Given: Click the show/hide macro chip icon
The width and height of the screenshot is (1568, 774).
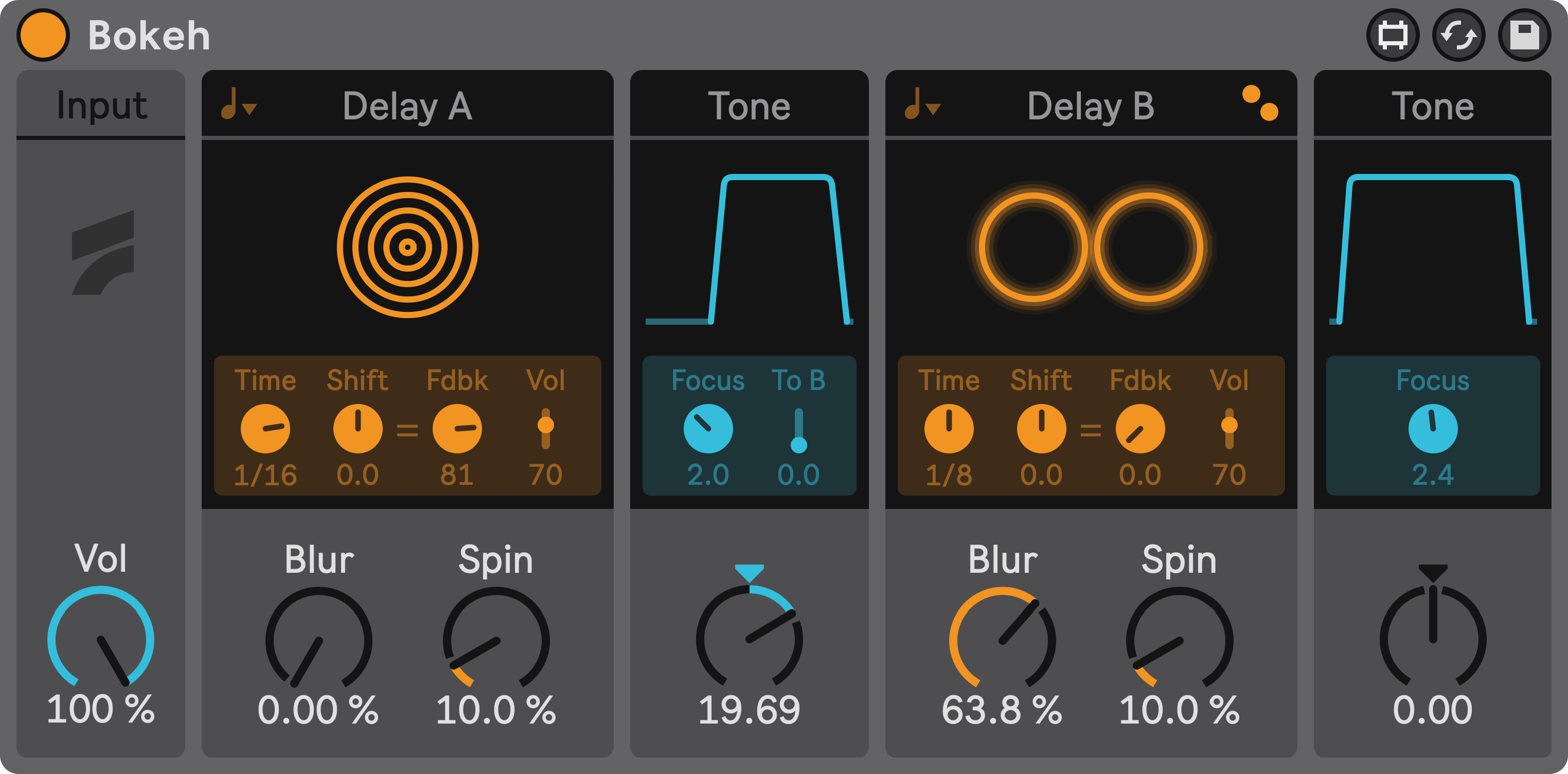Looking at the screenshot, I should click(x=1393, y=36).
